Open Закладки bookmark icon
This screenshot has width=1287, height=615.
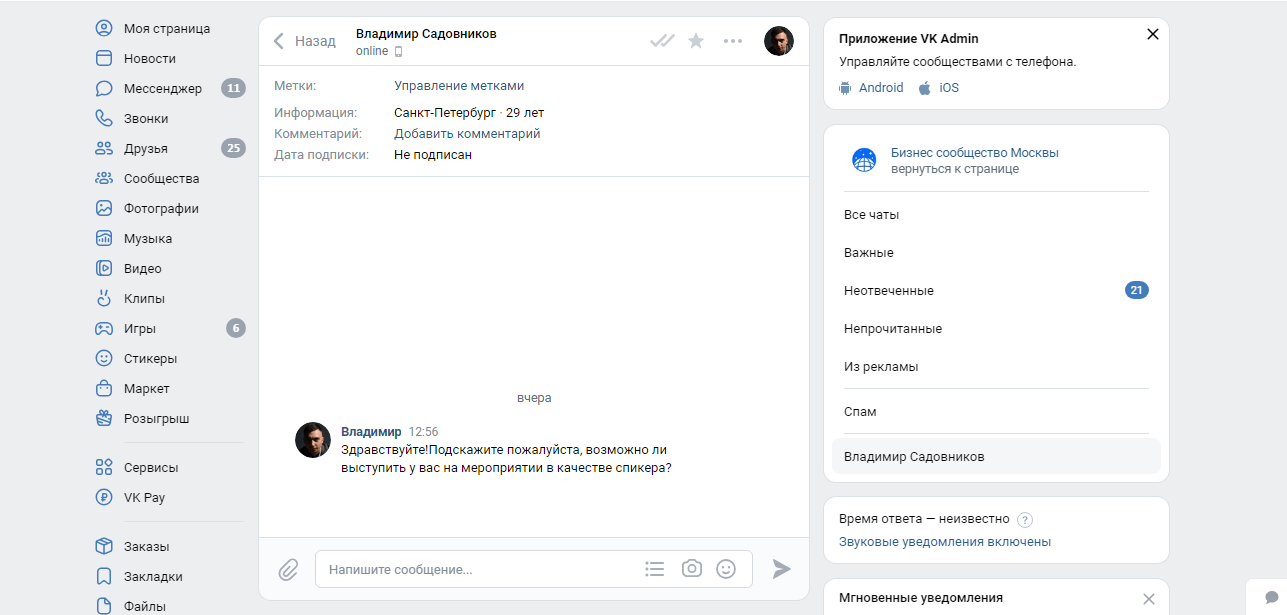coord(104,576)
